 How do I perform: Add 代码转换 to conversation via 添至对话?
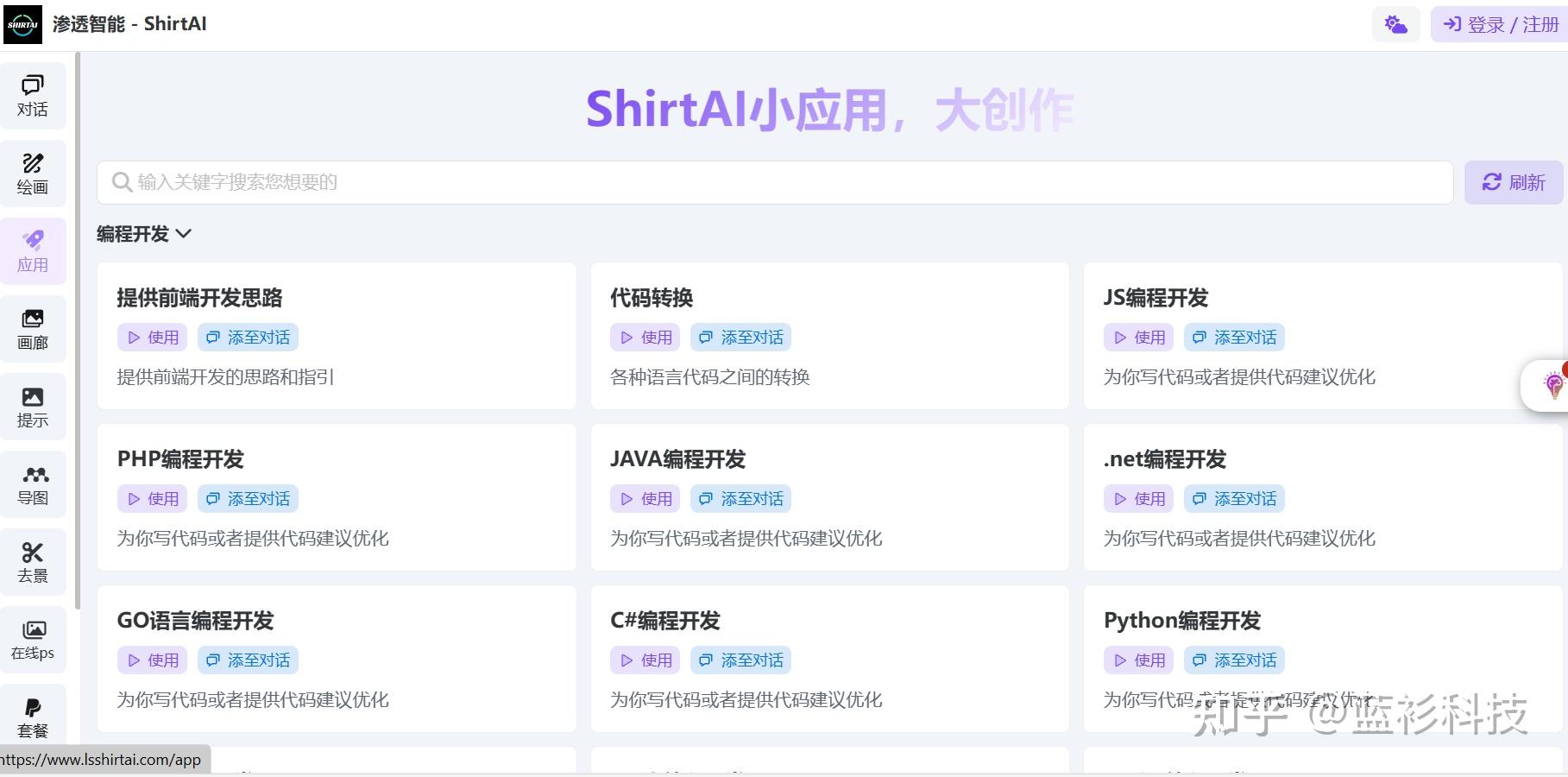pyautogui.click(x=741, y=337)
